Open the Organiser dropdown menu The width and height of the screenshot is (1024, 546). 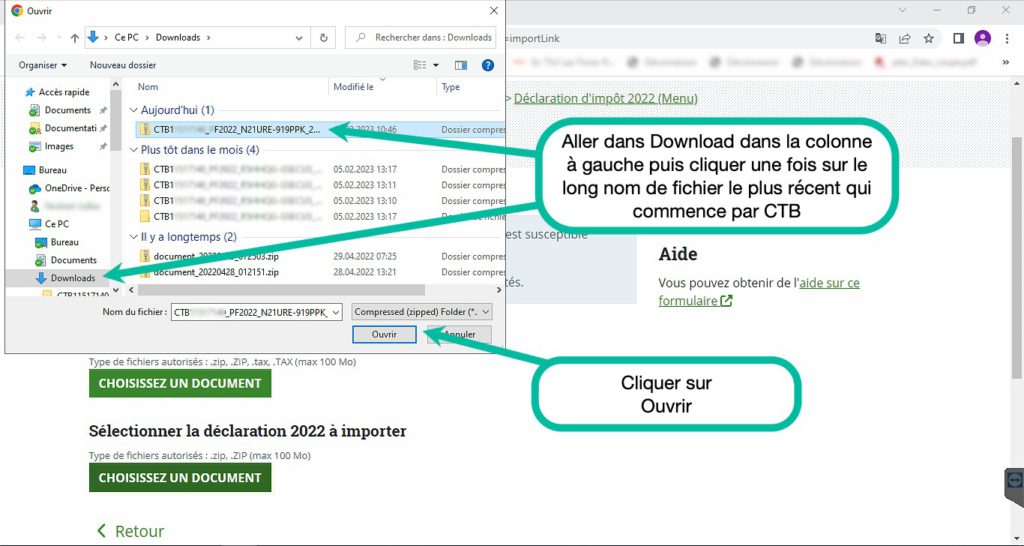[x=43, y=65]
